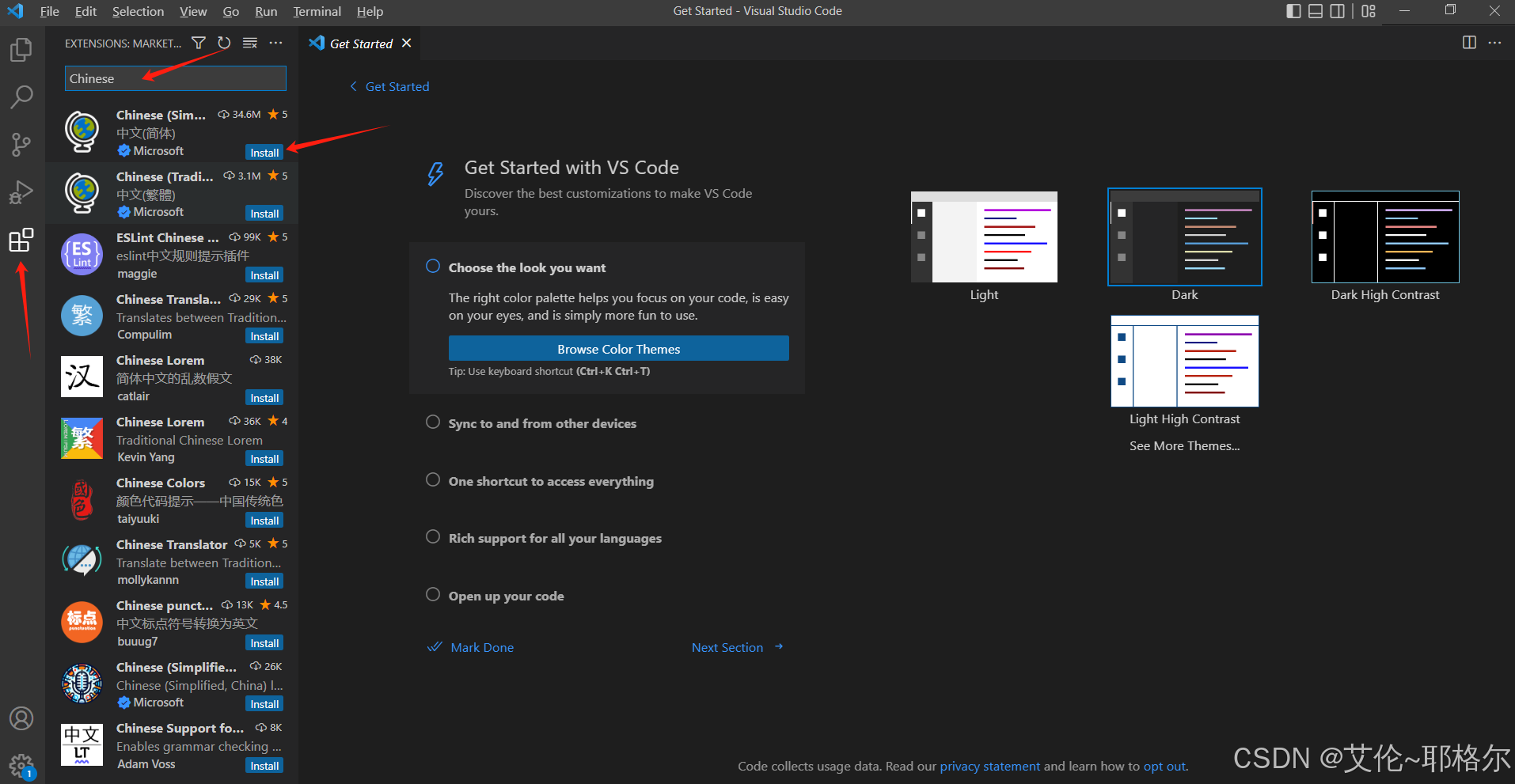Open the Run and Debug view
This screenshot has height=784, width=1515.
[x=21, y=192]
